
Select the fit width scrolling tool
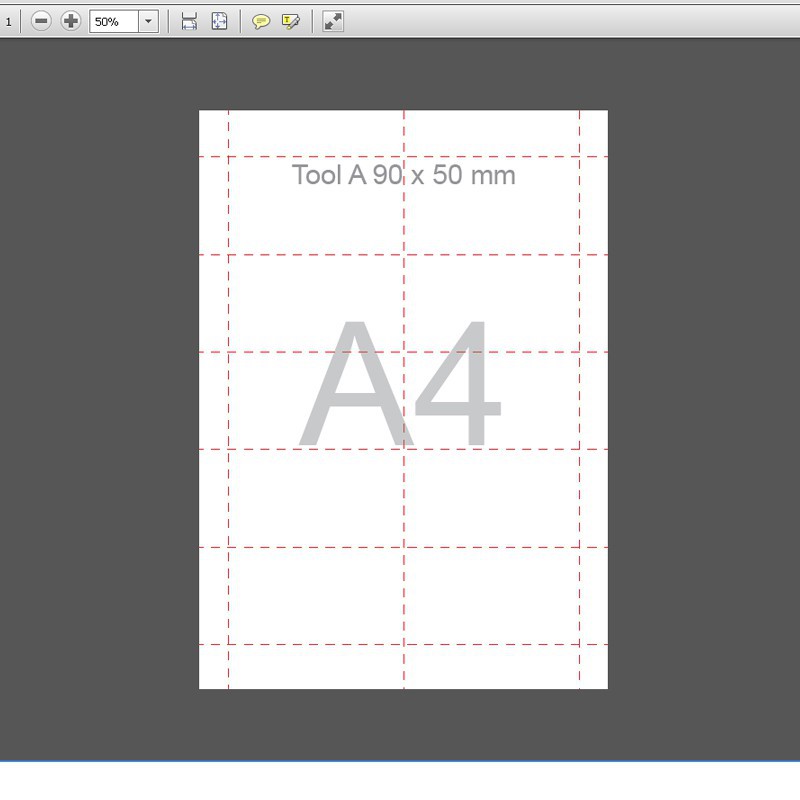(x=189, y=21)
